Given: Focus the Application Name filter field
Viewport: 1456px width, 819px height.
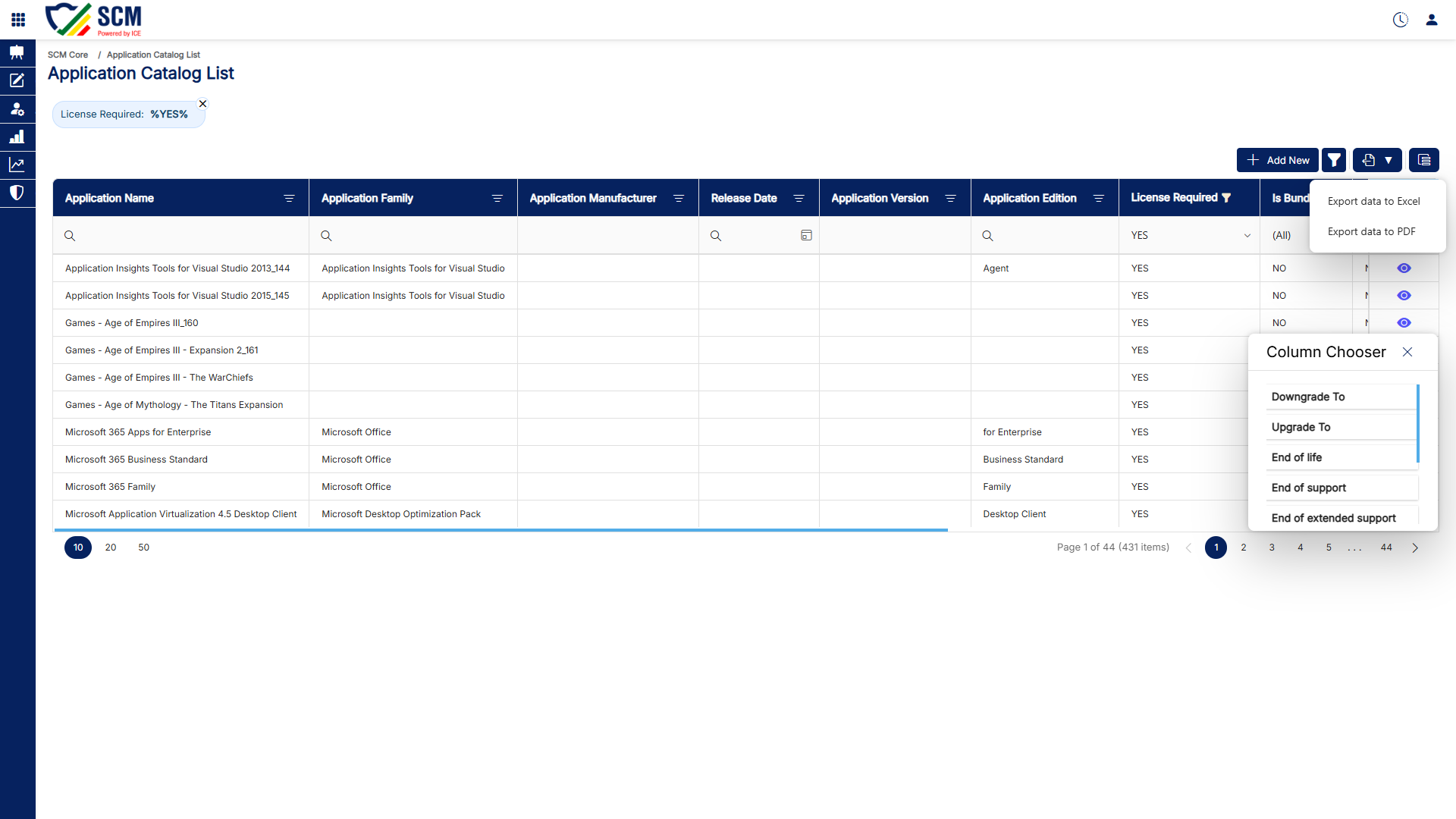Looking at the screenshot, I should pyautogui.click(x=181, y=236).
